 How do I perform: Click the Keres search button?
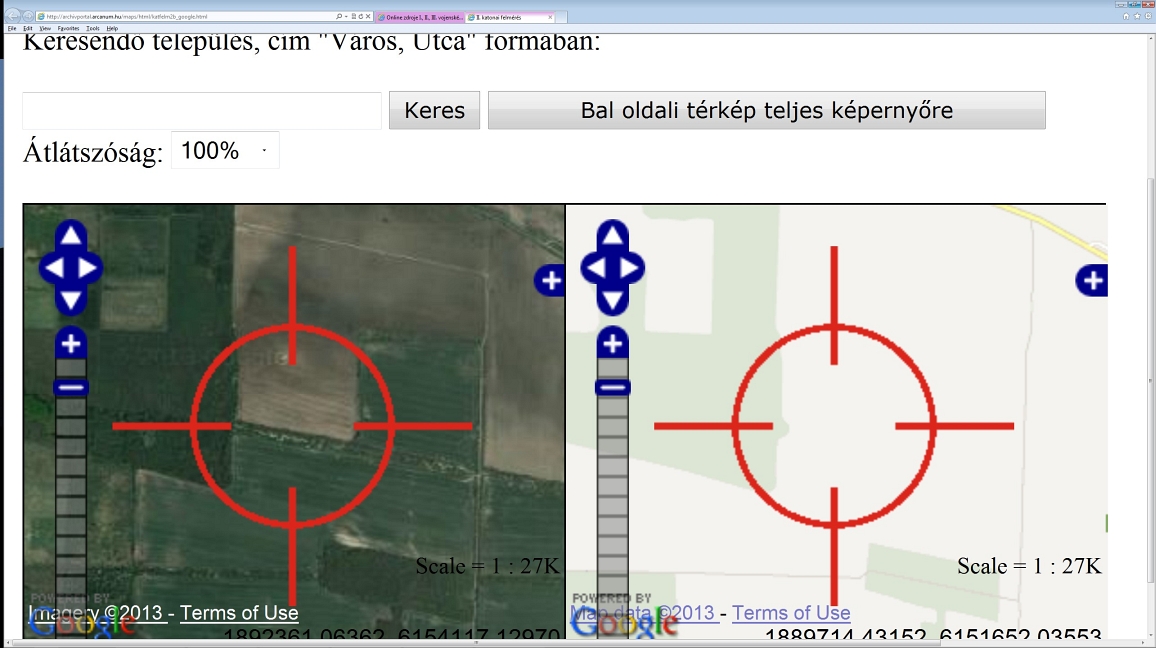[x=434, y=111]
